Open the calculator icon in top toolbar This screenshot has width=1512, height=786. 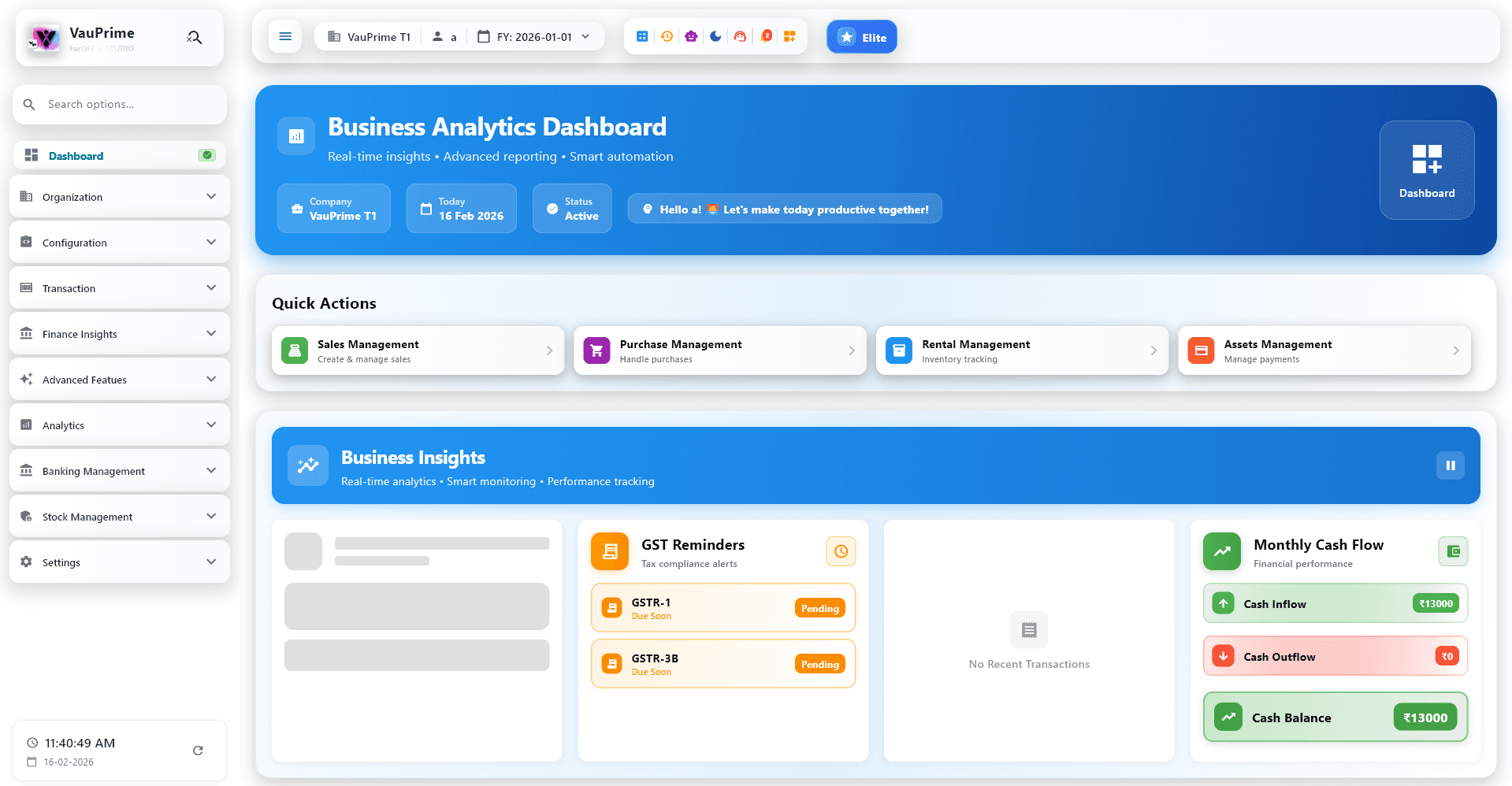pyautogui.click(x=642, y=36)
